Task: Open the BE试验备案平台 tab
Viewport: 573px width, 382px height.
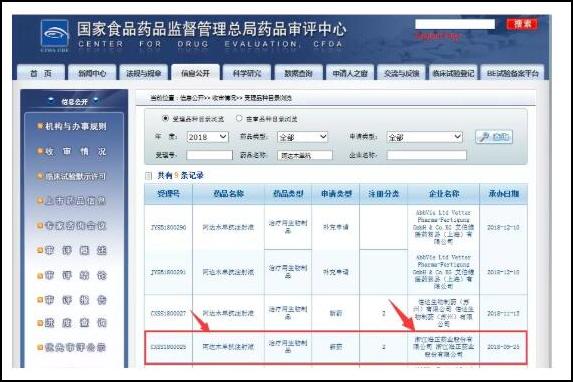Action: click(512, 73)
